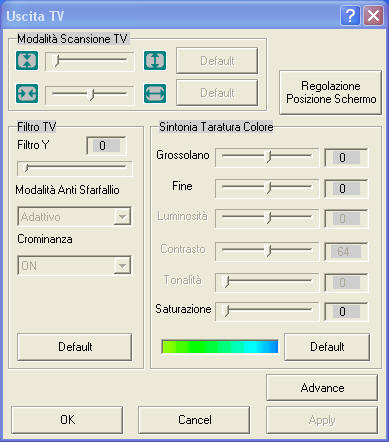389x442 pixels.
Task: Reset Filtro TV with its Default button
Action: click(75, 347)
